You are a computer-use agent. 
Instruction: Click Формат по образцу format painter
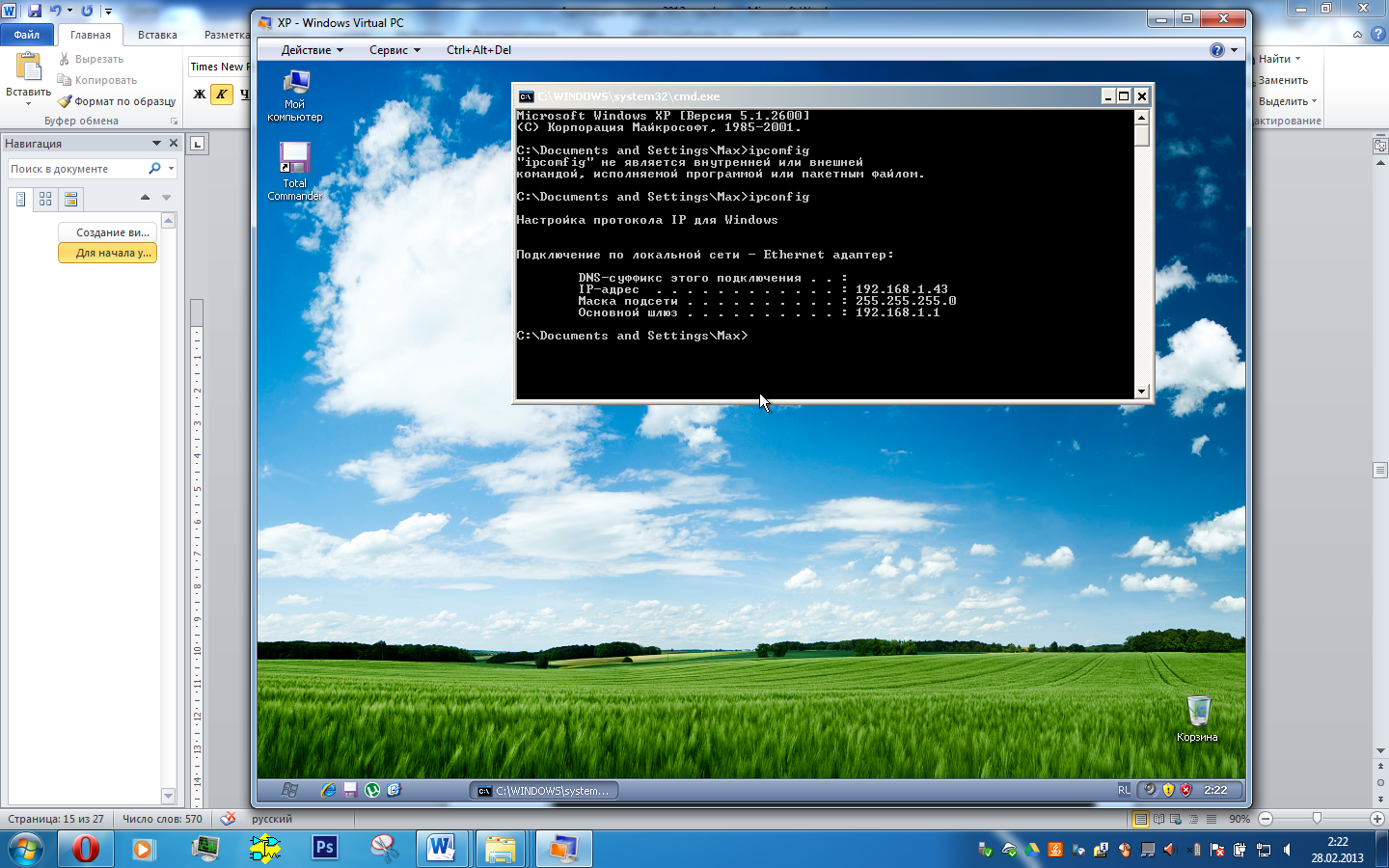tap(117, 101)
